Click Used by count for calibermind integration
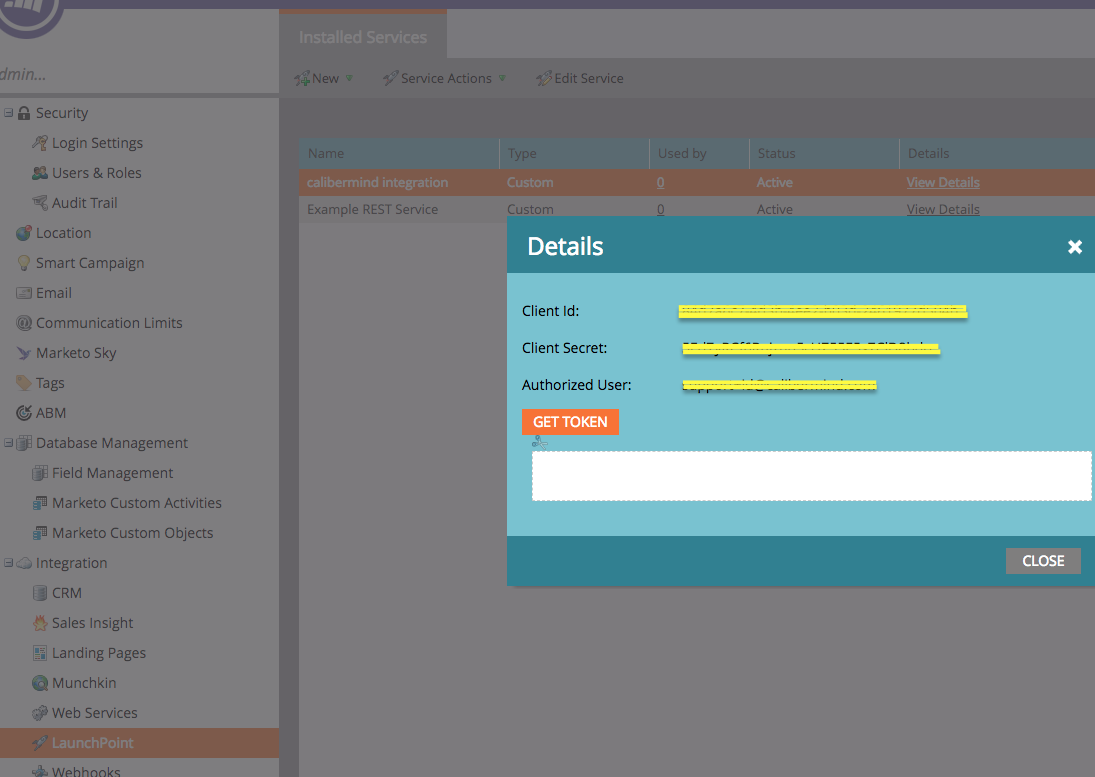This screenshot has height=777, width=1095. coord(661,182)
